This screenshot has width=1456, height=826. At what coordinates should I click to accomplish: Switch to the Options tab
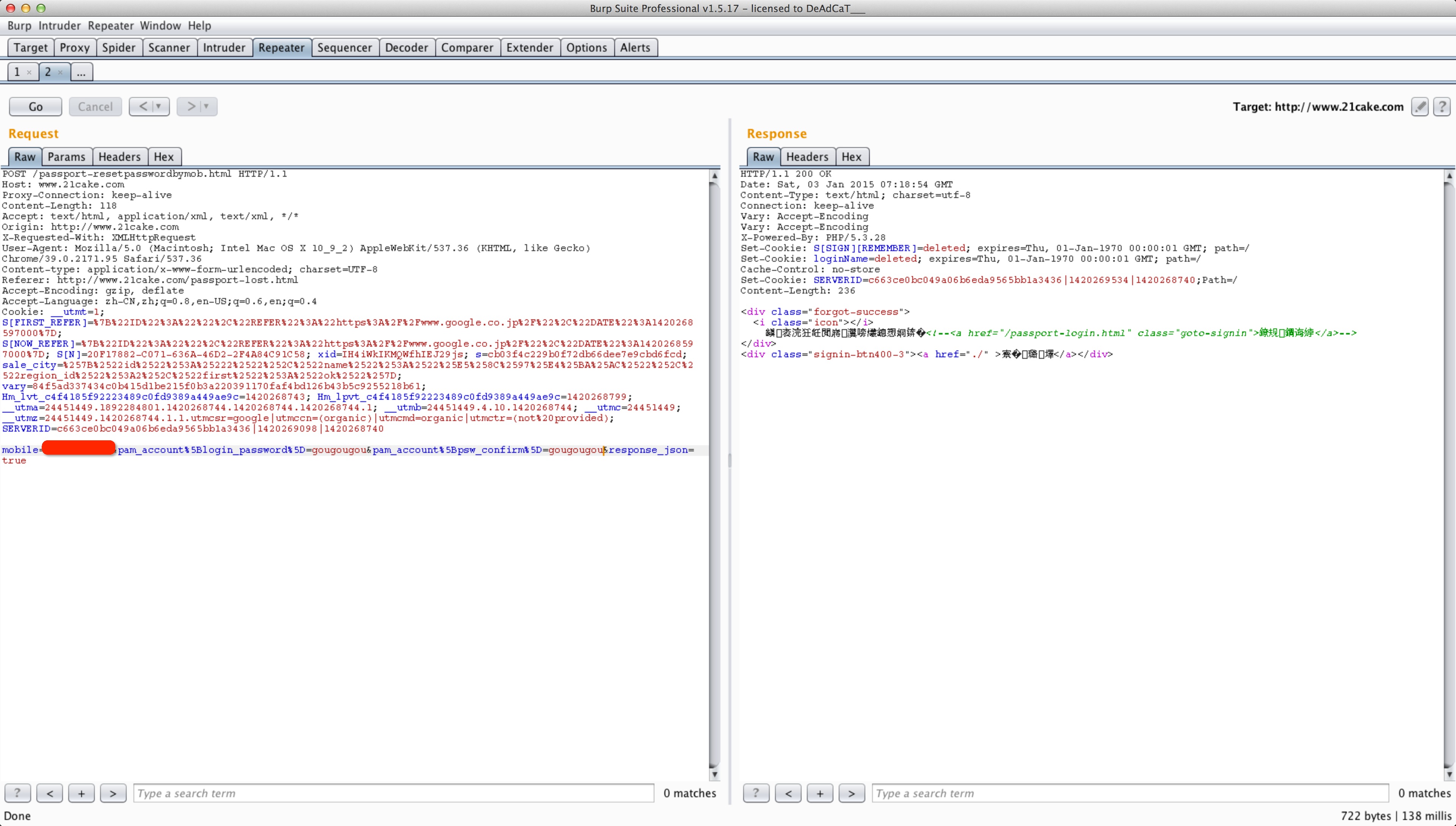pos(587,48)
